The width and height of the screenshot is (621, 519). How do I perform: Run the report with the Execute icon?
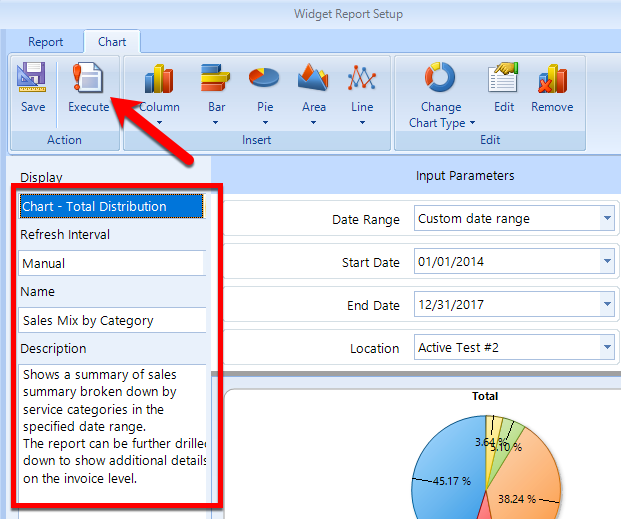pos(88,88)
